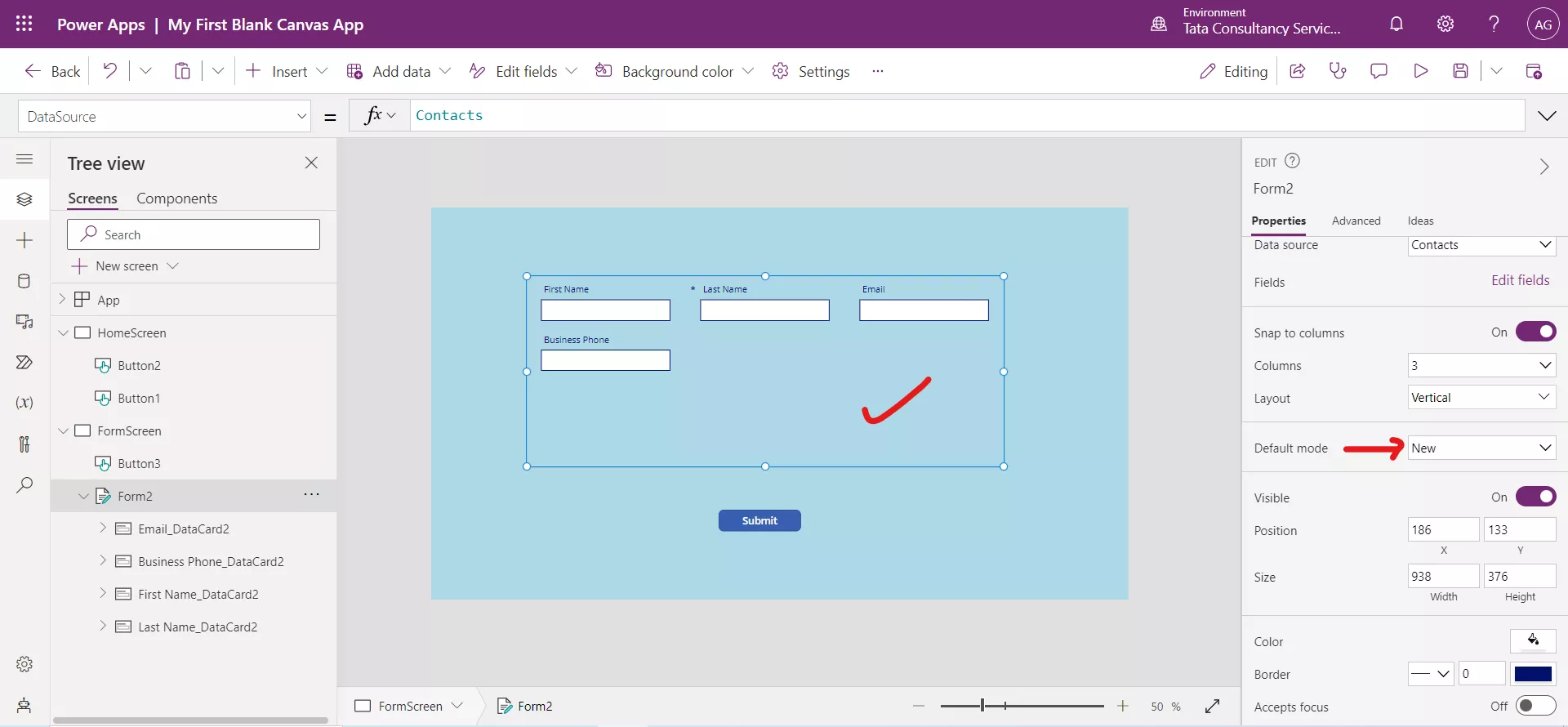Preview the app with Play icon
This screenshot has height=727, width=1568.
[1420, 71]
